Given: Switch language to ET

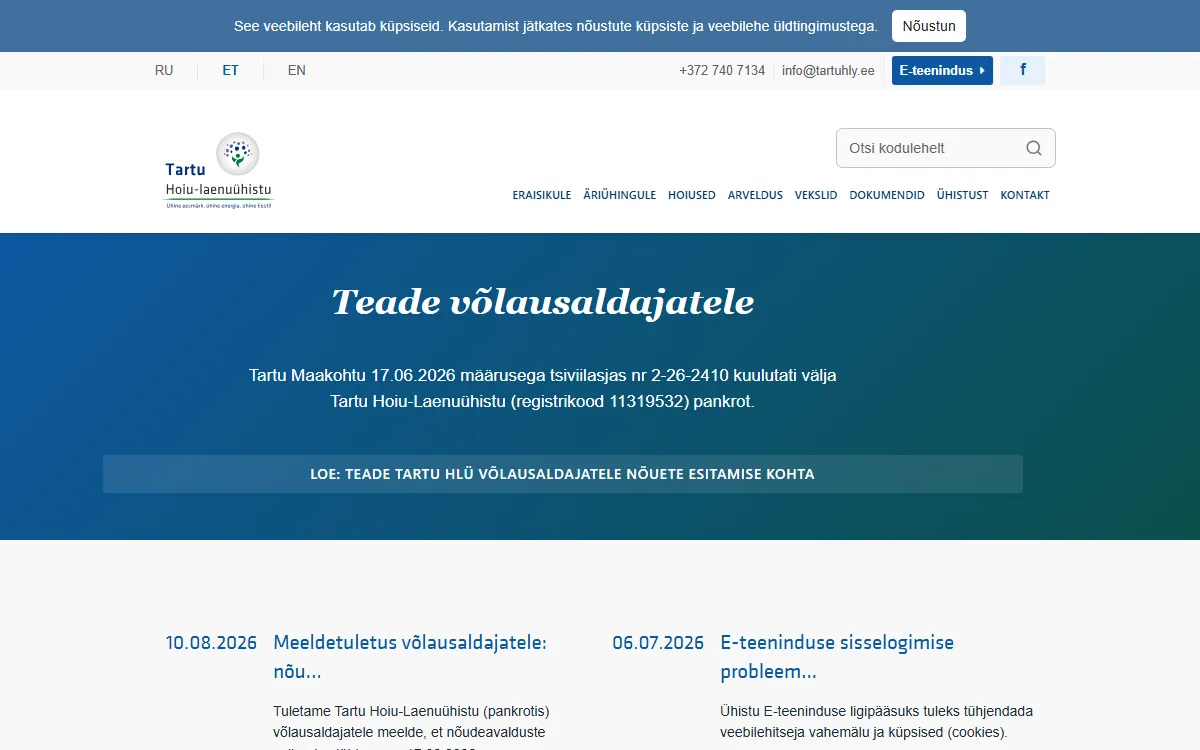Looking at the screenshot, I should pyautogui.click(x=230, y=70).
